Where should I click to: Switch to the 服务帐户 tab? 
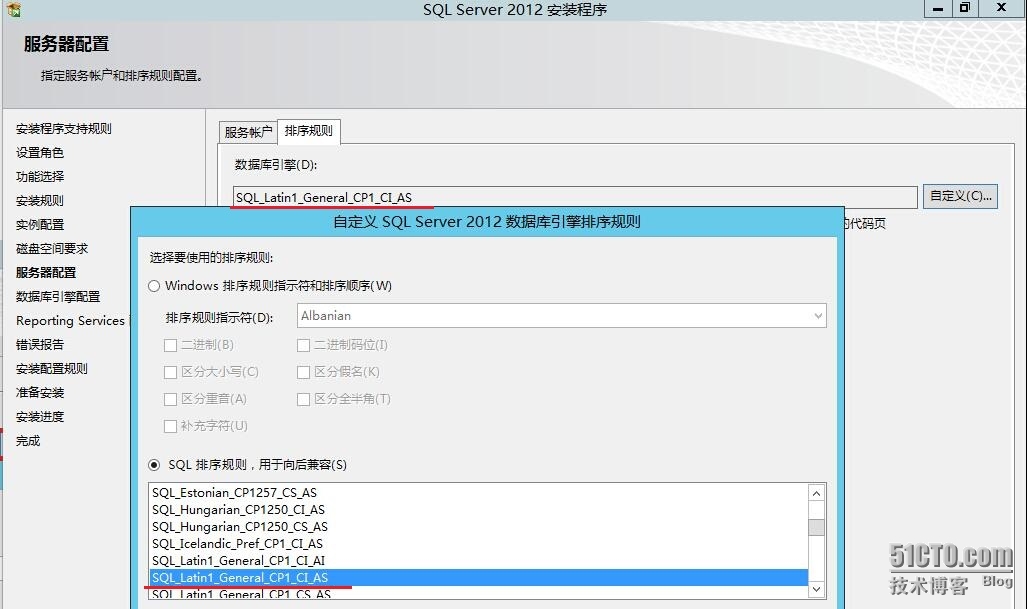point(248,132)
